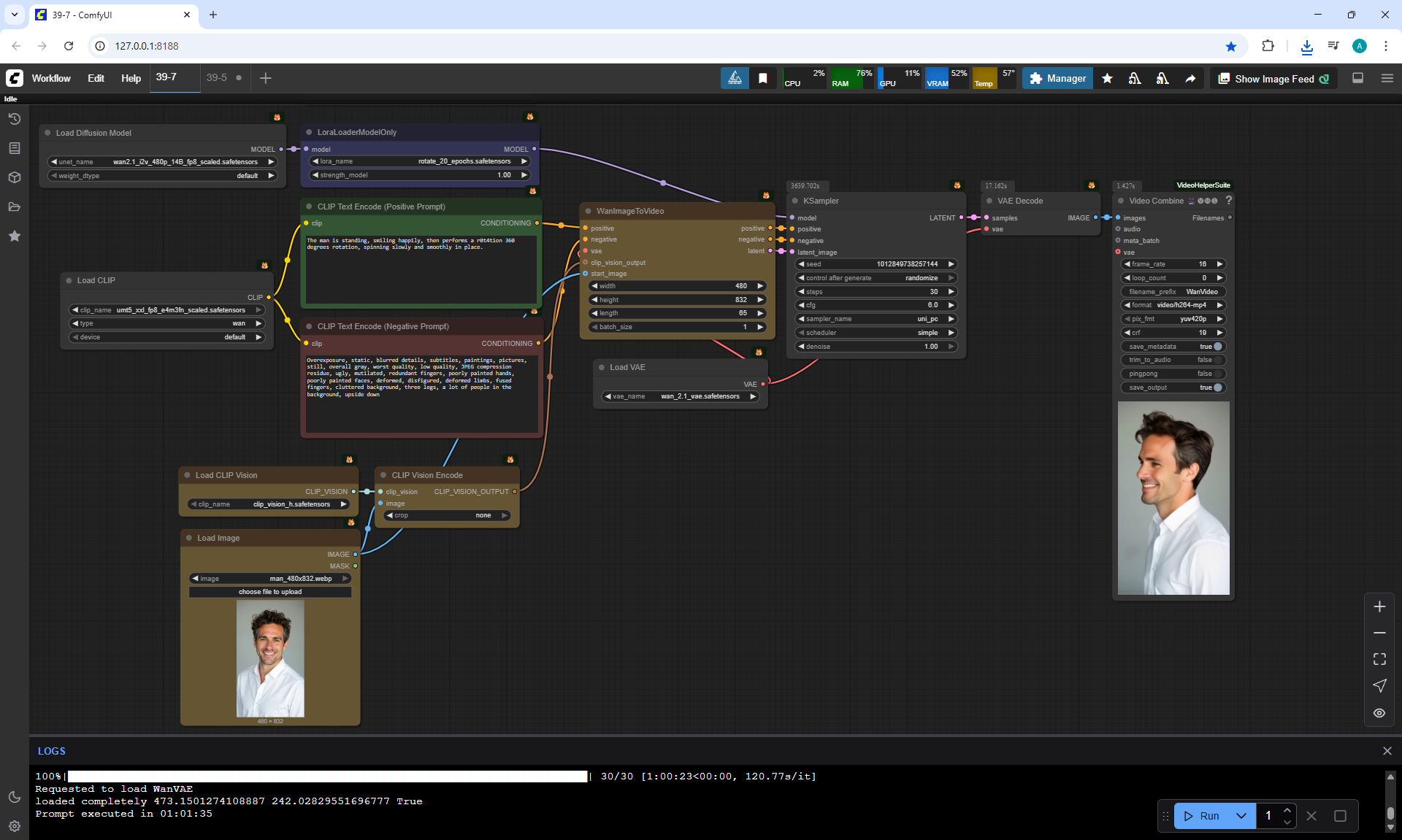Click the share arrow toolbar icon
1402x840 pixels.
click(x=1190, y=78)
